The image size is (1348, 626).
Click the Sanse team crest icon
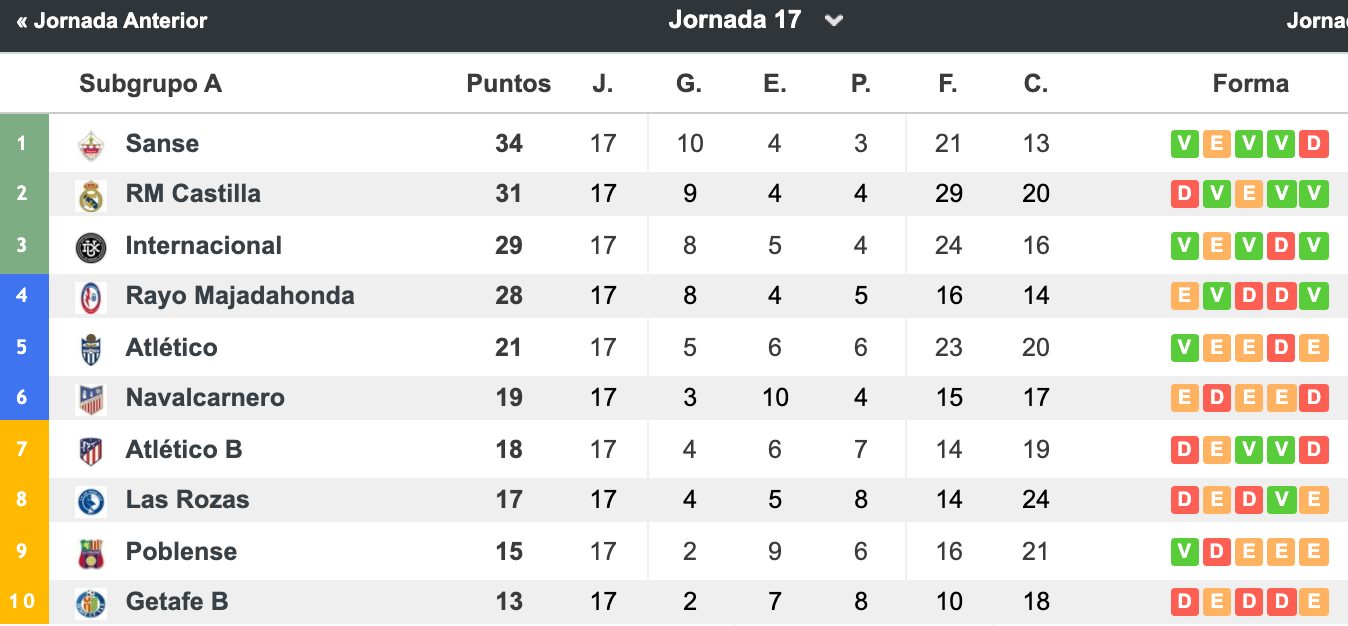[91, 144]
